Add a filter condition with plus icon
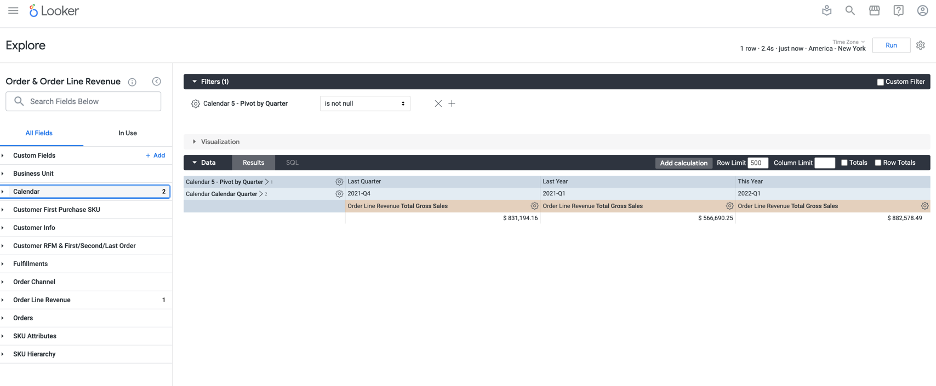This screenshot has width=936, height=386. click(x=451, y=104)
